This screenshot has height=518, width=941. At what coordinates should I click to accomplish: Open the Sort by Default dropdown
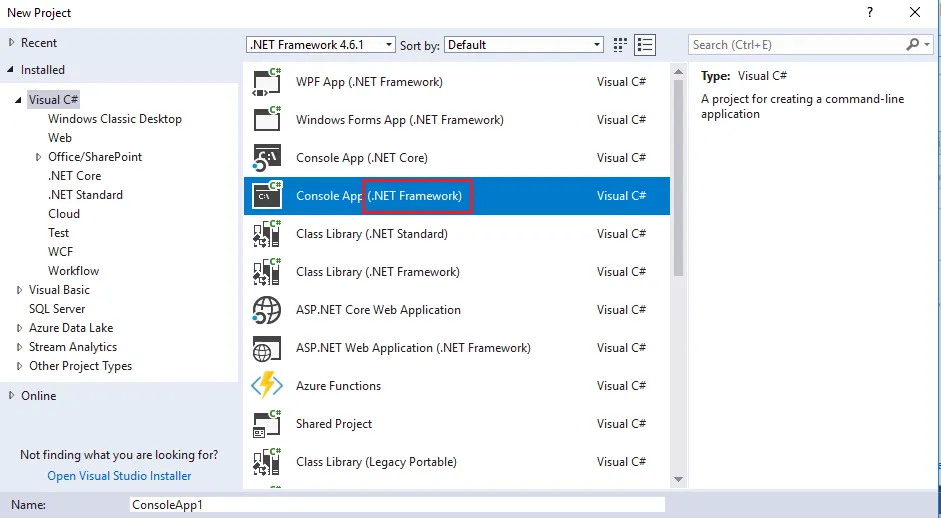tap(524, 44)
